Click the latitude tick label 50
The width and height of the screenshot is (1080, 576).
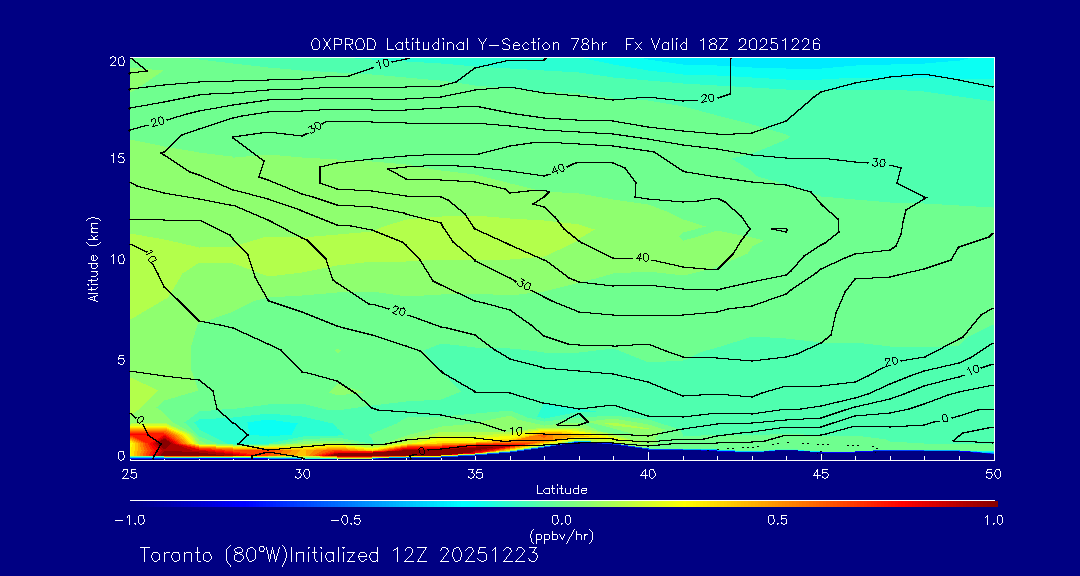[994, 474]
